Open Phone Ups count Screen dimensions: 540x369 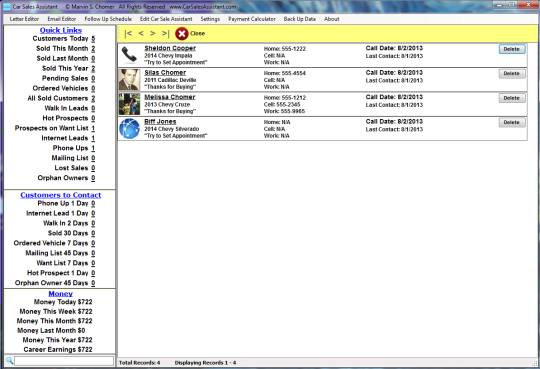coord(93,148)
